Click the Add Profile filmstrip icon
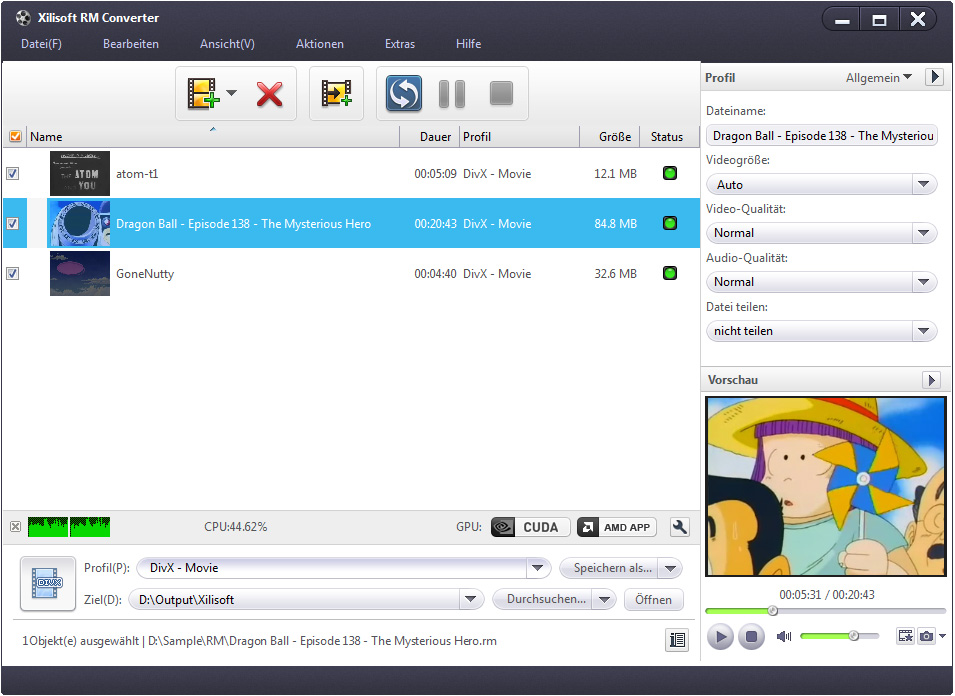 coord(336,93)
